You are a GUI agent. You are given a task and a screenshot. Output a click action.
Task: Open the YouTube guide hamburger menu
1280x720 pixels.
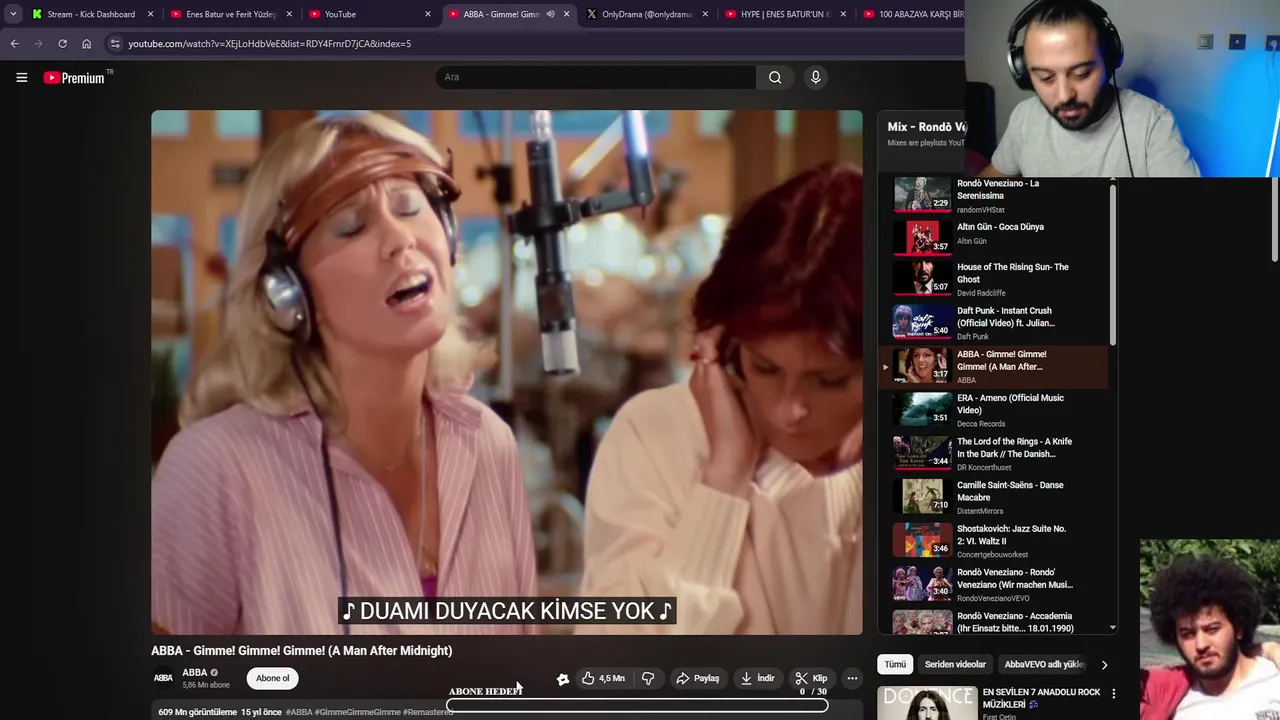[21, 77]
